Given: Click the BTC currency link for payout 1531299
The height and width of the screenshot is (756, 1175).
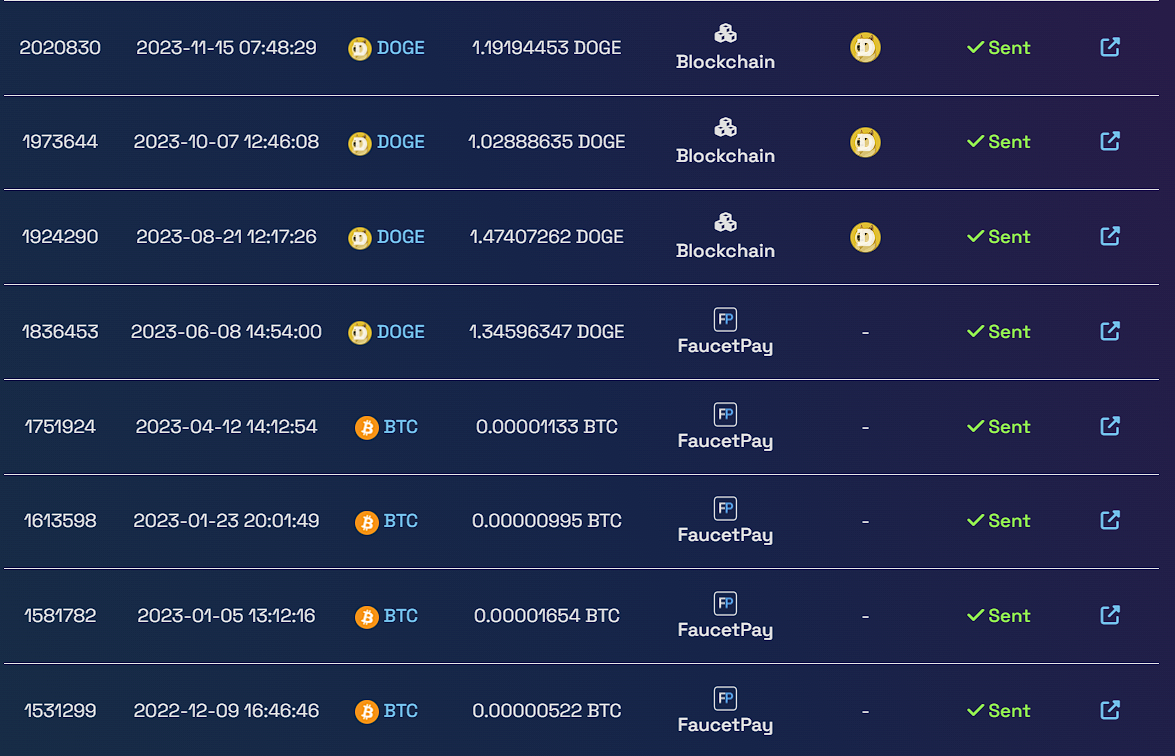Looking at the screenshot, I should pos(400,711).
